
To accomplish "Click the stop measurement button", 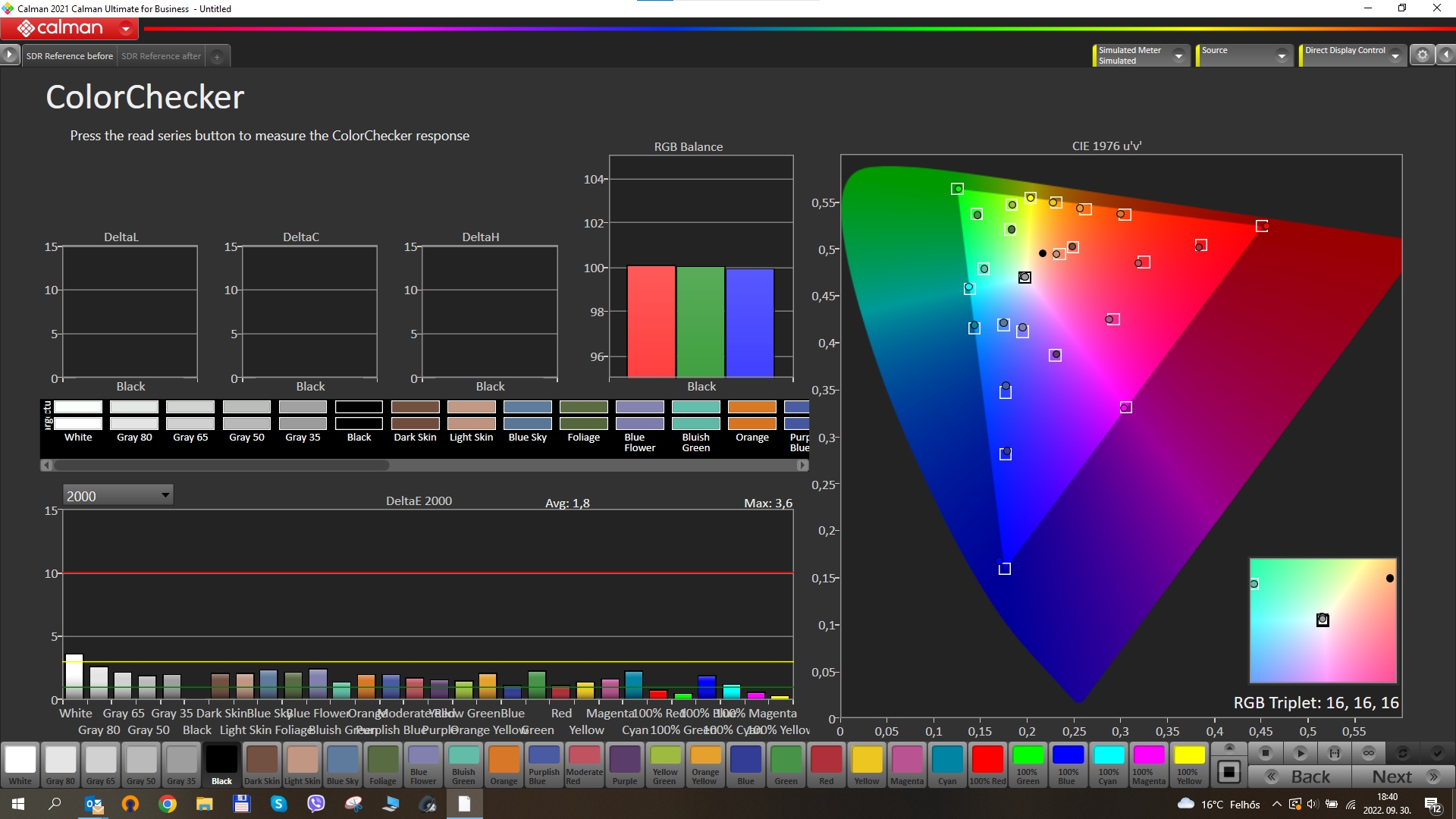I will (1265, 753).
